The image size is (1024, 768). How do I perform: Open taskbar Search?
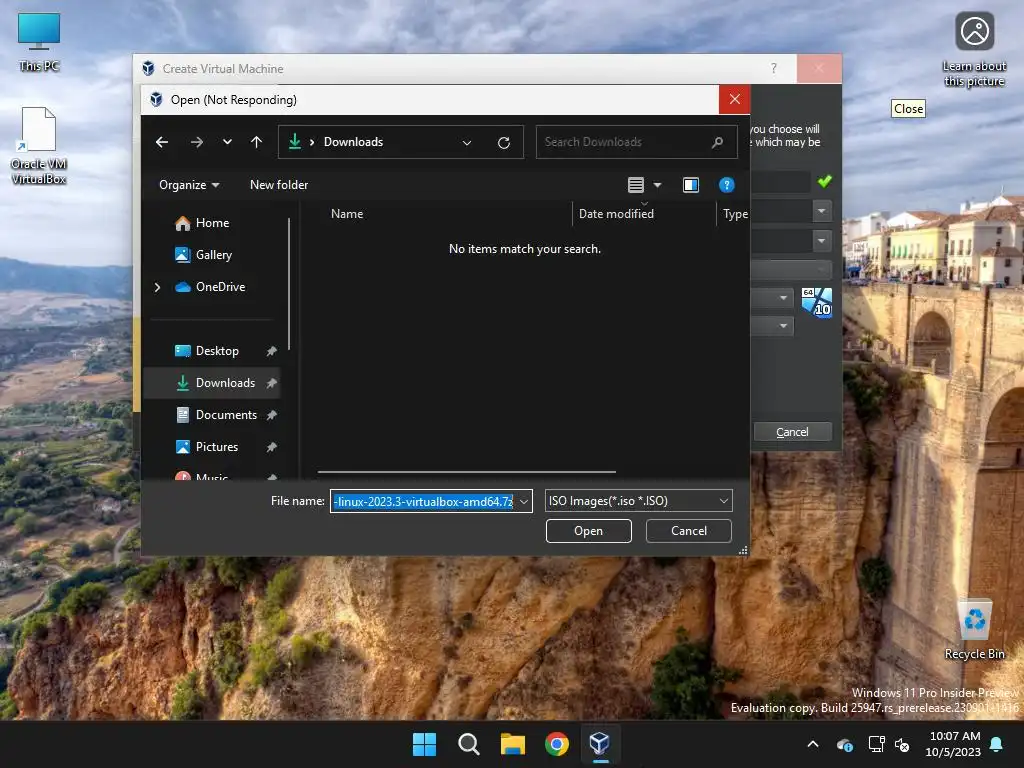pyautogui.click(x=469, y=744)
